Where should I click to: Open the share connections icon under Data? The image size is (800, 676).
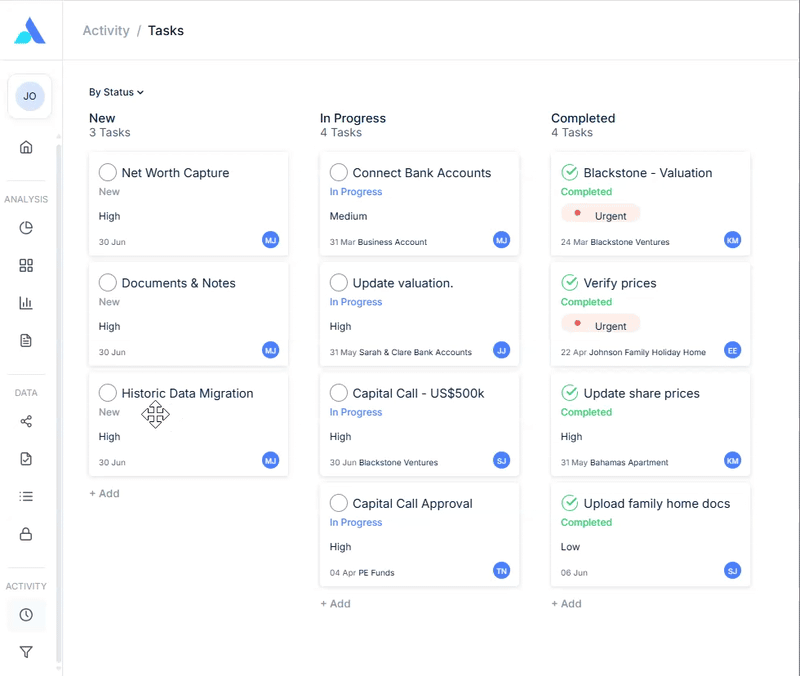26,421
